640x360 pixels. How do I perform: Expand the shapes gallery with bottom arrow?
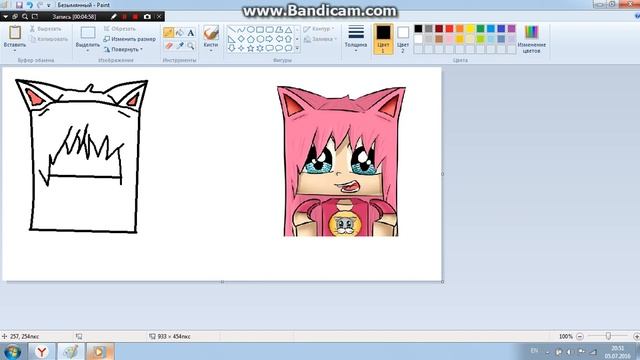click(x=297, y=49)
